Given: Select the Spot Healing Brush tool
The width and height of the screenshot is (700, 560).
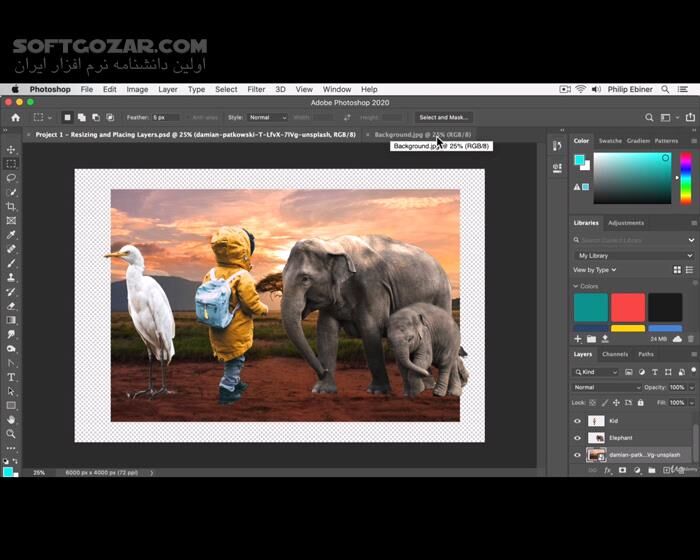Looking at the screenshot, I should click(11, 249).
